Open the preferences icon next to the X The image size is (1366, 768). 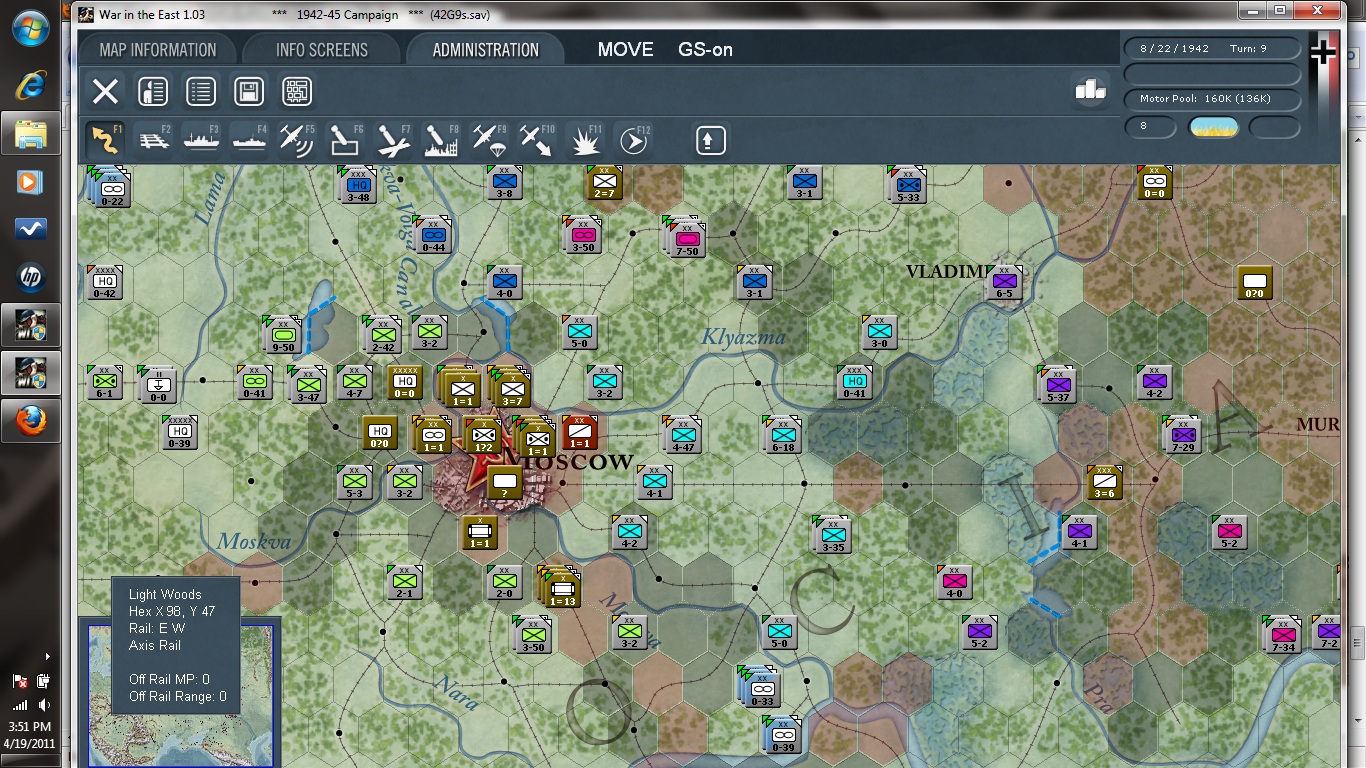(153, 92)
